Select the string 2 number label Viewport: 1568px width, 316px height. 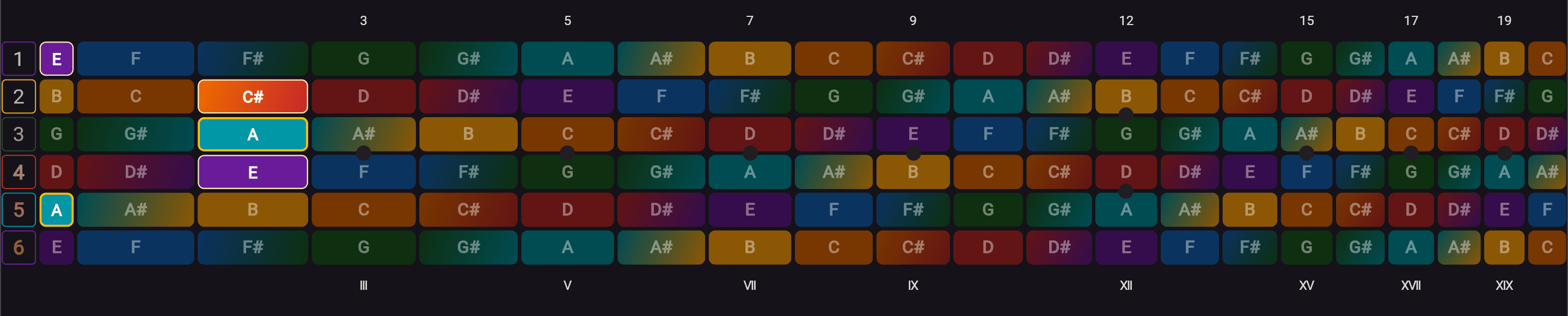click(19, 97)
